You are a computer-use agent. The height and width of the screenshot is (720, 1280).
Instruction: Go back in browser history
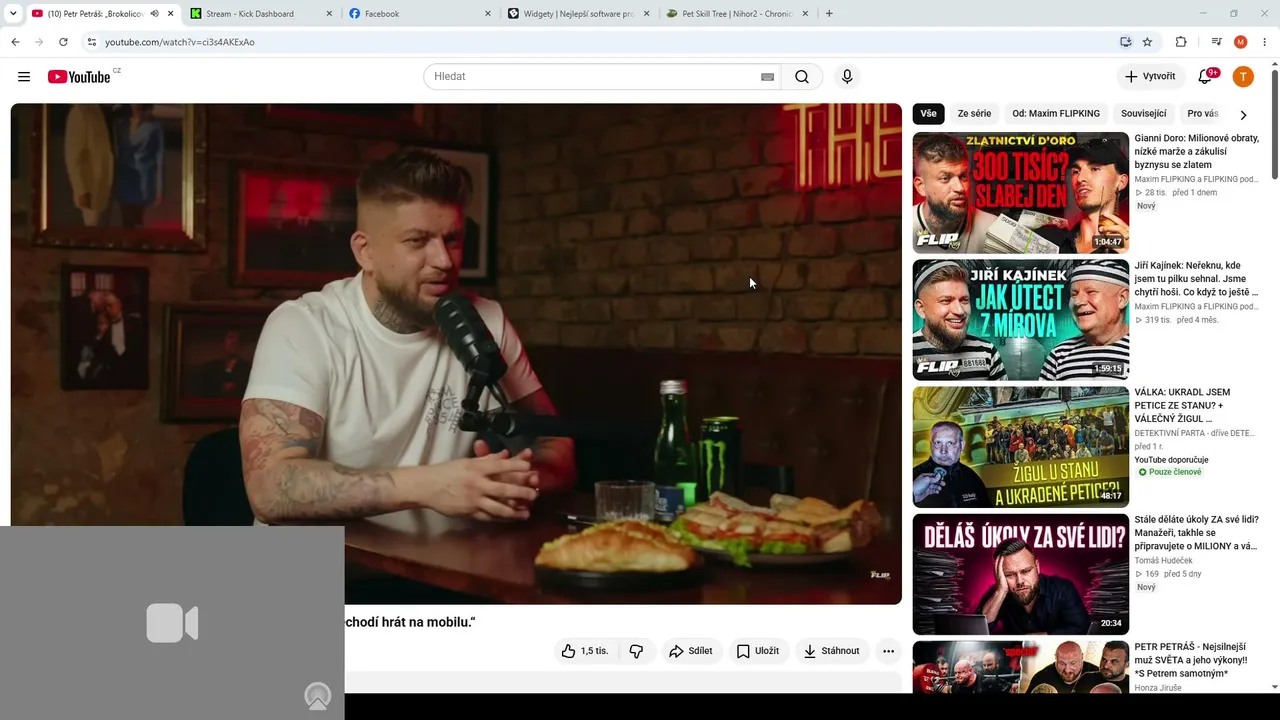(x=15, y=42)
